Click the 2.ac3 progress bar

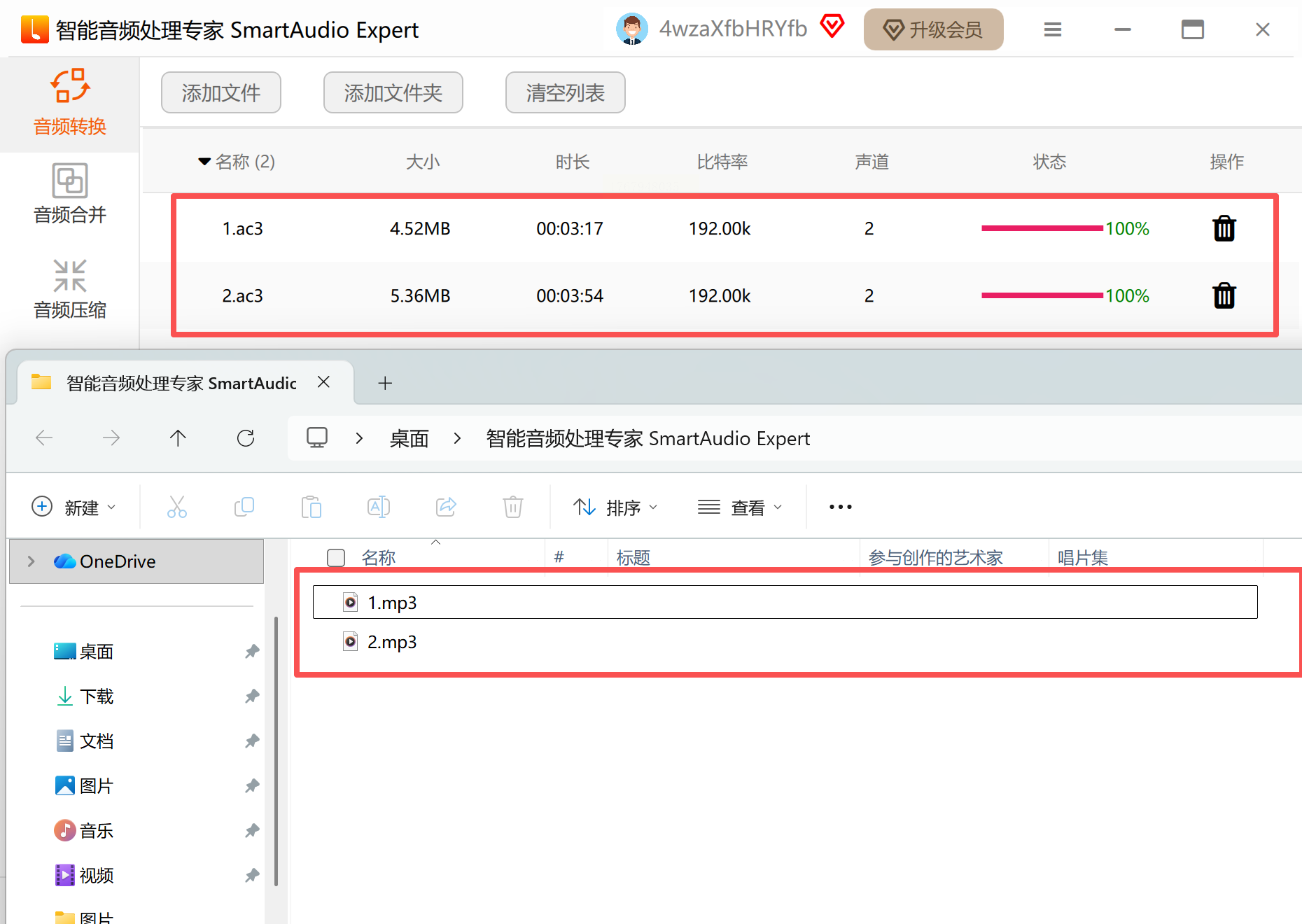(1042, 295)
